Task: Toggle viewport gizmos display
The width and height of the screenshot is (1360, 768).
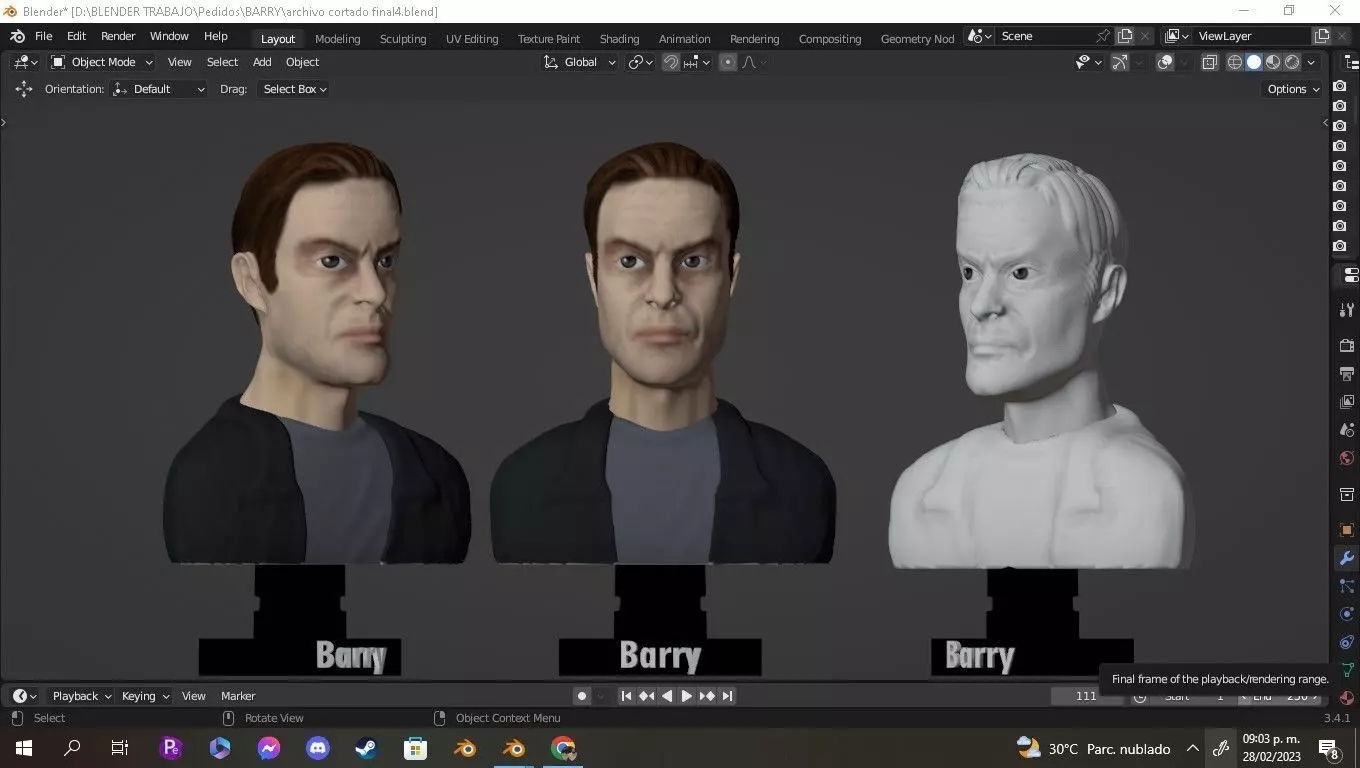Action: pos(1120,62)
